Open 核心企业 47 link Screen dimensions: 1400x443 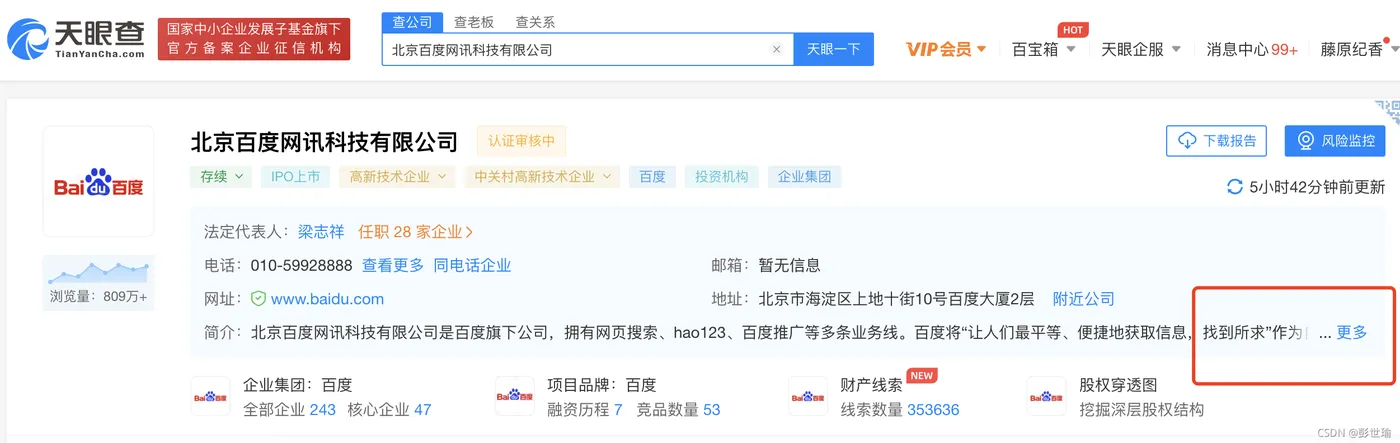pos(389,410)
